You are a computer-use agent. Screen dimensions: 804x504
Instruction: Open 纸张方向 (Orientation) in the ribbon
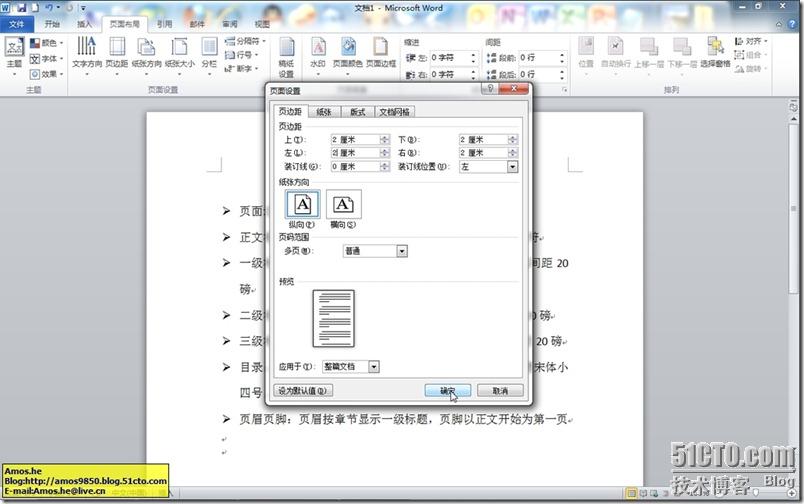pos(147,53)
